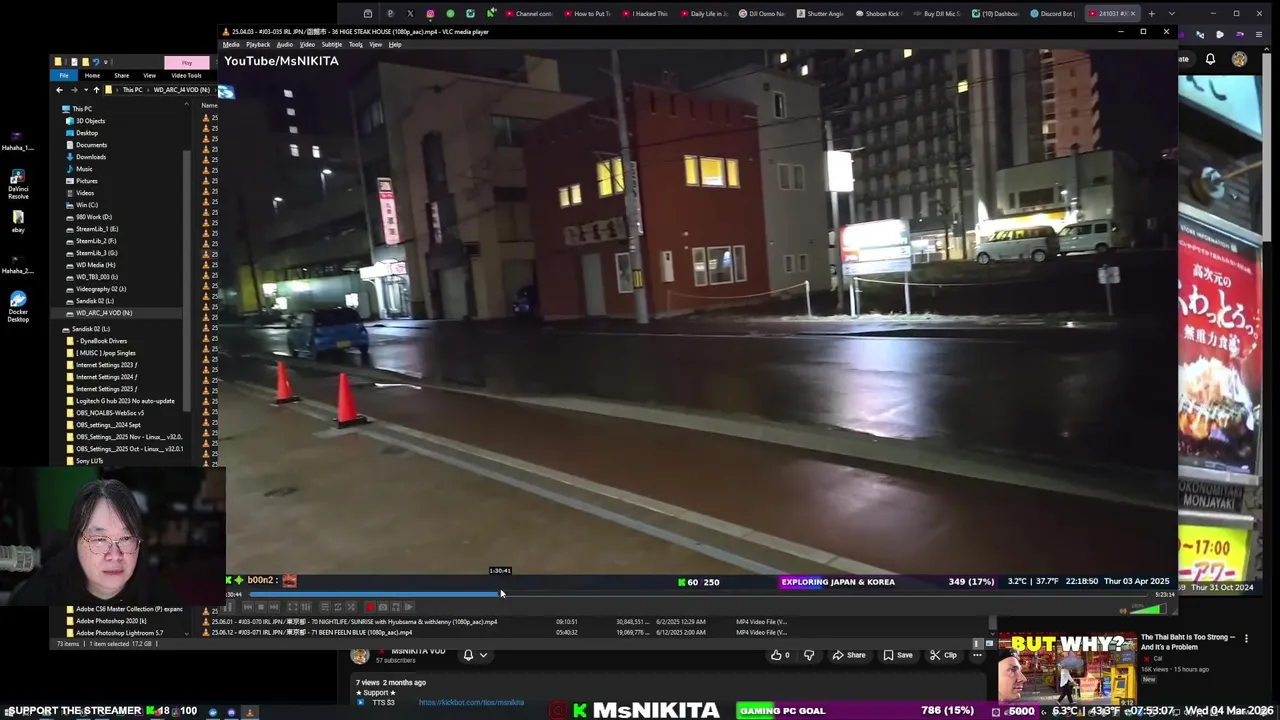Open ebay desktop shortcut icon
Image resolution: width=1280 pixels, height=720 pixels.
(x=17, y=220)
